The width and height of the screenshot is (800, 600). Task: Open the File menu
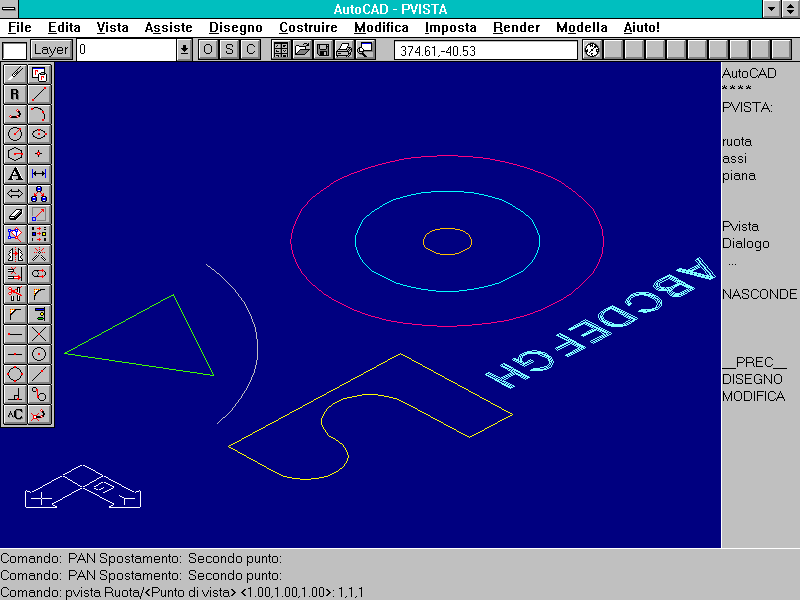20,28
